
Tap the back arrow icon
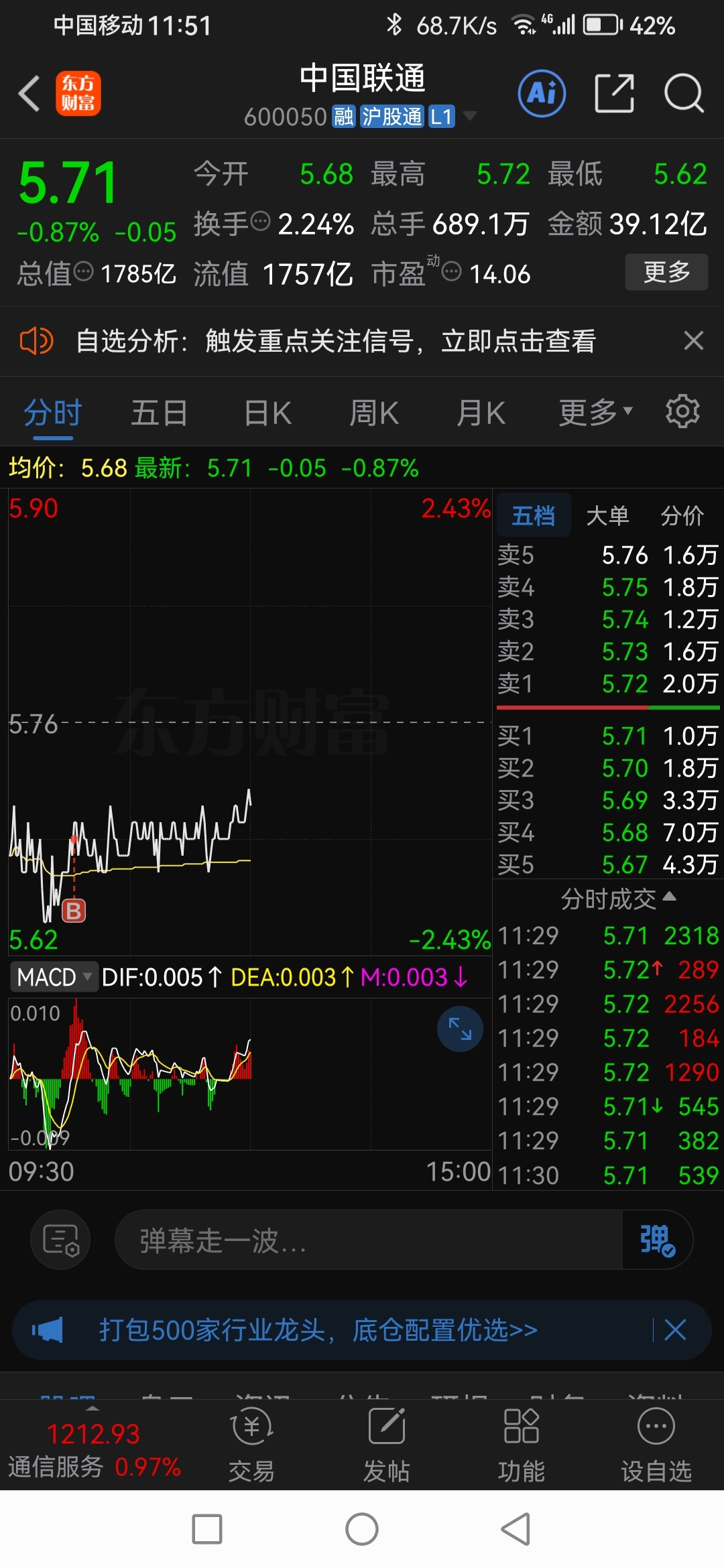[x=29, y=94]
